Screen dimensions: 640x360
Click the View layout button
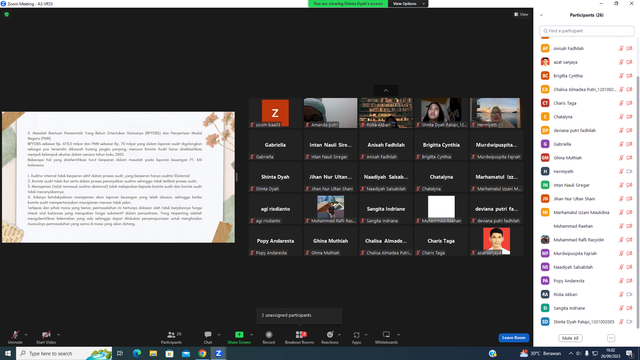[x=521, y=14]
